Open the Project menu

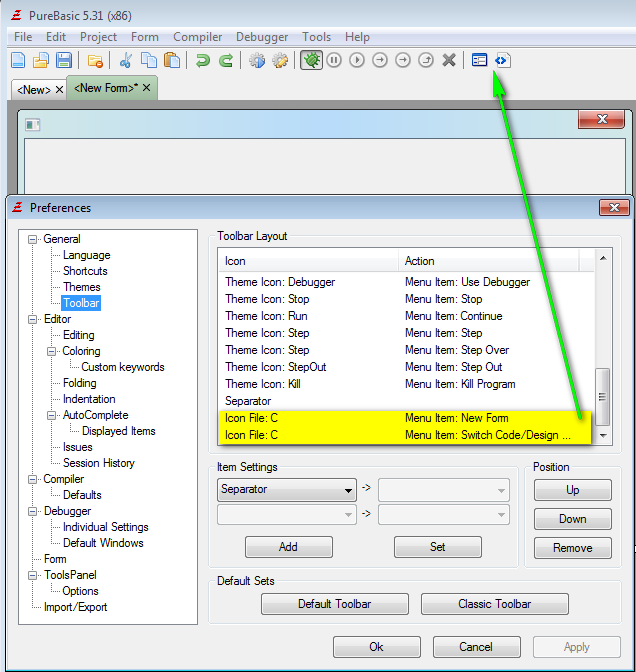click(98, 37)
